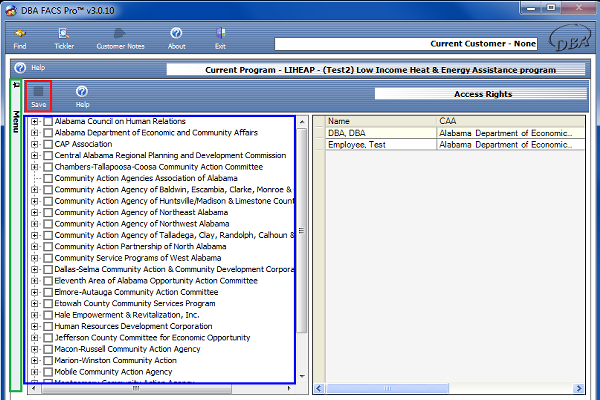This screenshot has width=600, height=400.
Task: Select the DBA, DBA name cell
Action: (x=381, y=133)
